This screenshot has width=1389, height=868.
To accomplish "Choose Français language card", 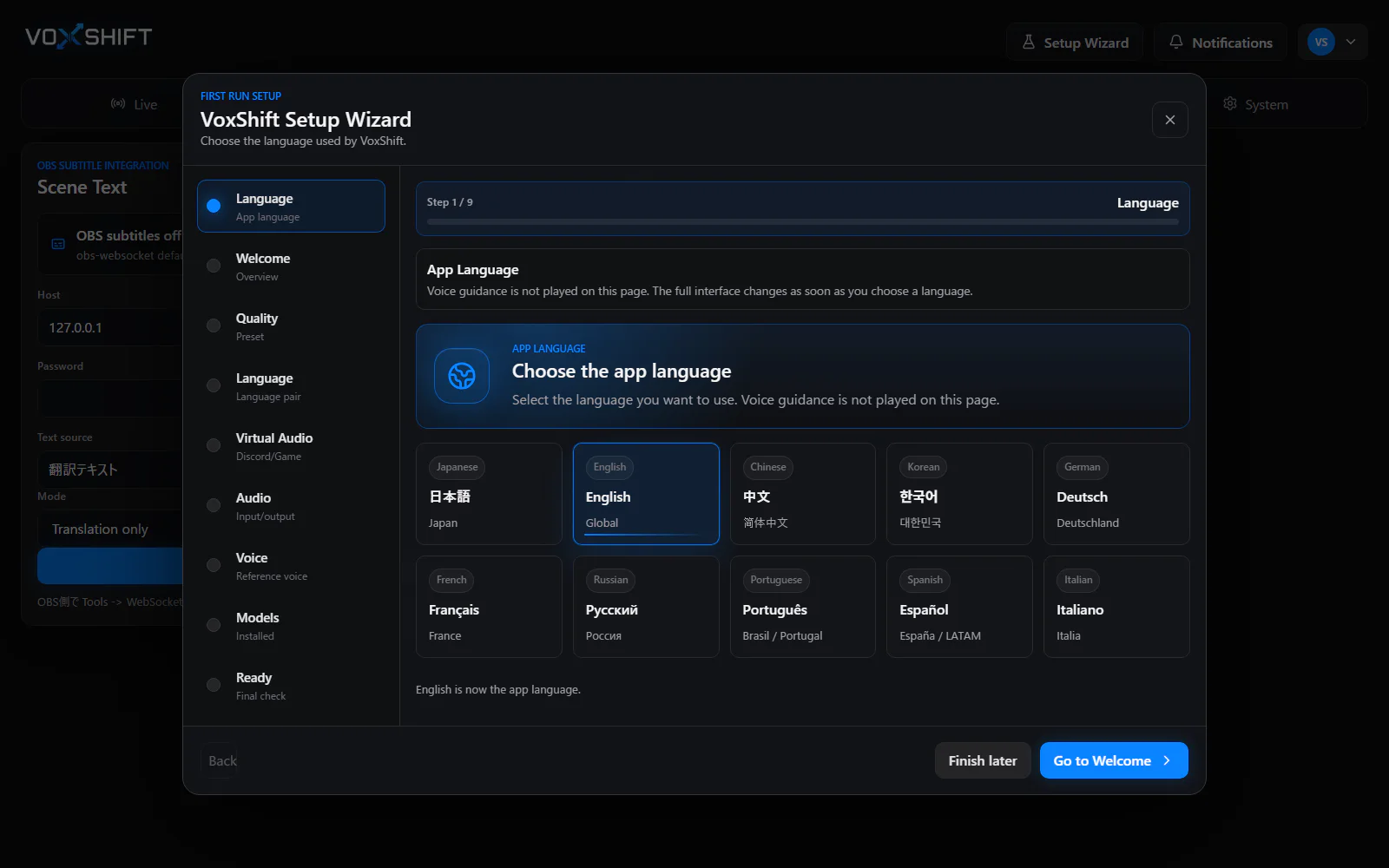I will 489,607.
